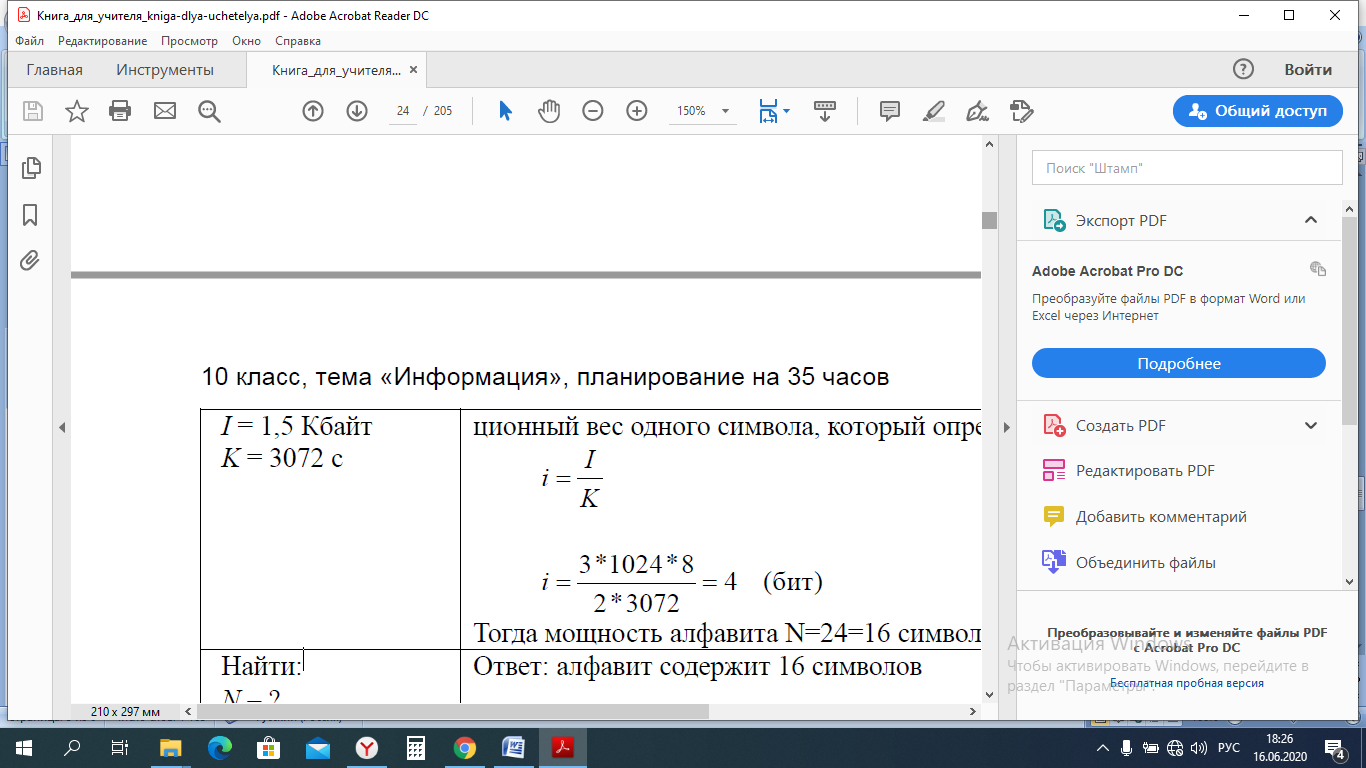Go to previous page arrow
Viewport: 1366px width, 768px height.
tap(313, 111)
